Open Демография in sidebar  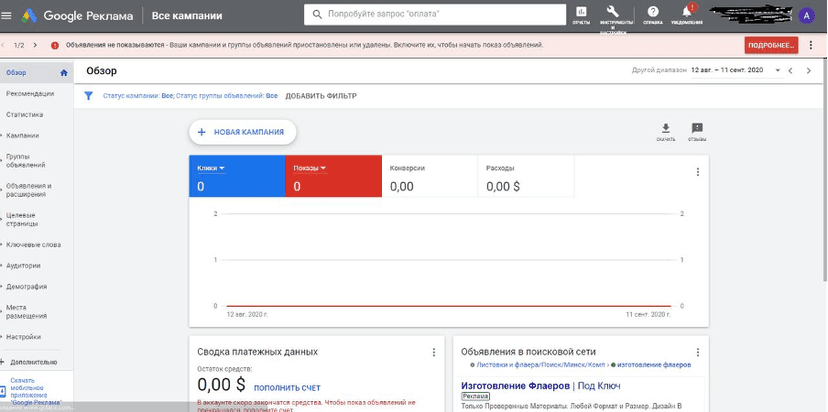[26, 286]
